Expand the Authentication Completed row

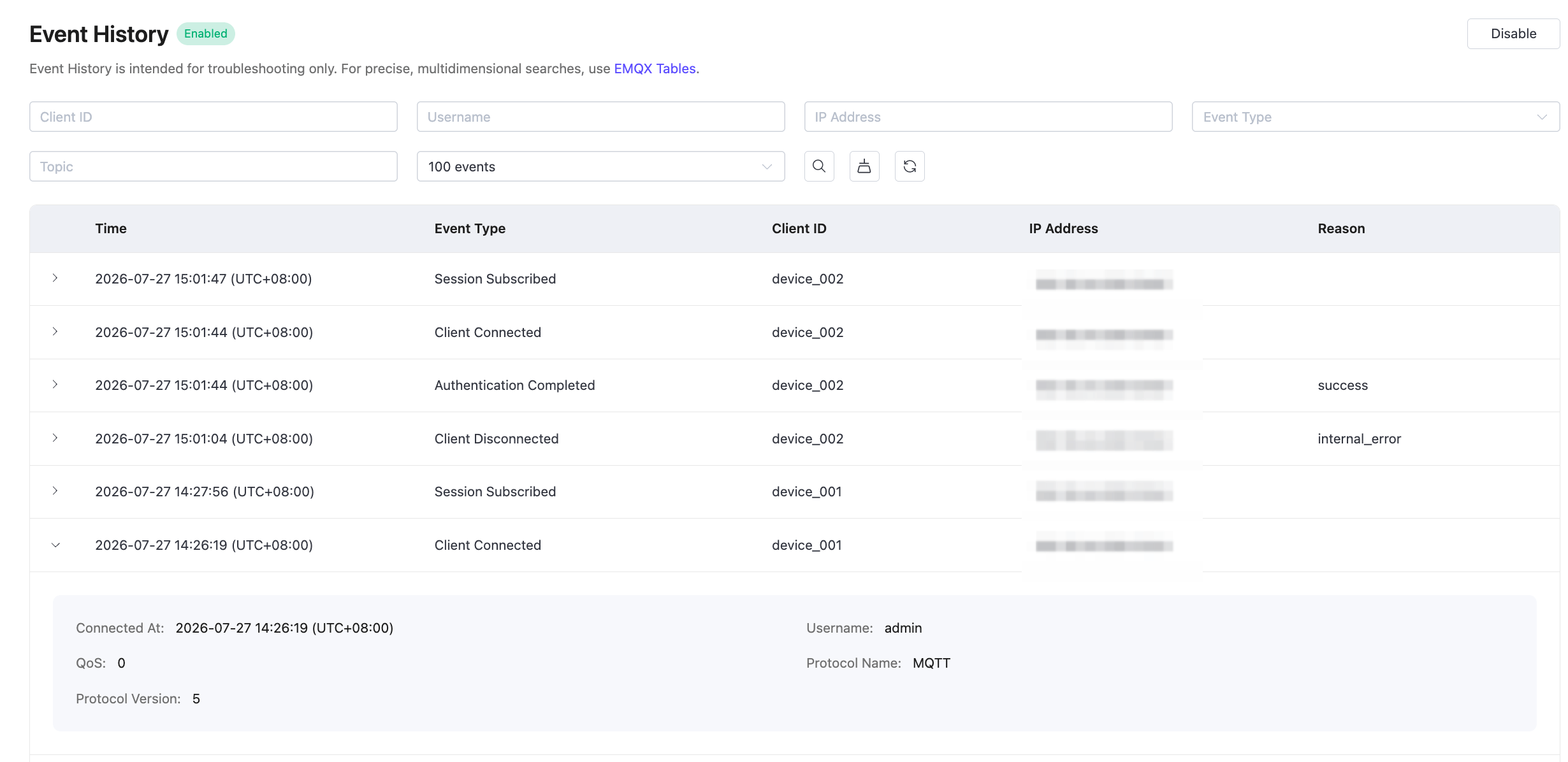coord(55,385)
